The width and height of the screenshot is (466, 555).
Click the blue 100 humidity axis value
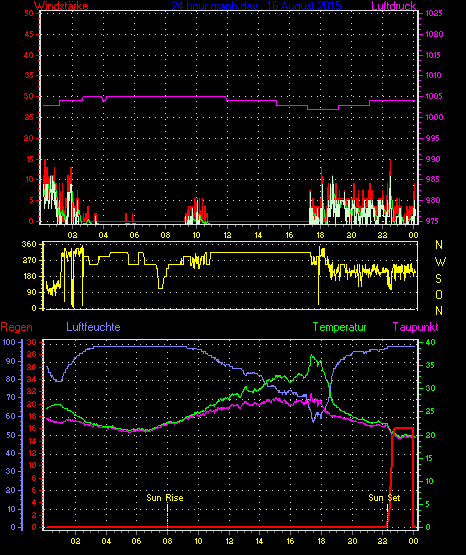click(9, 342)
